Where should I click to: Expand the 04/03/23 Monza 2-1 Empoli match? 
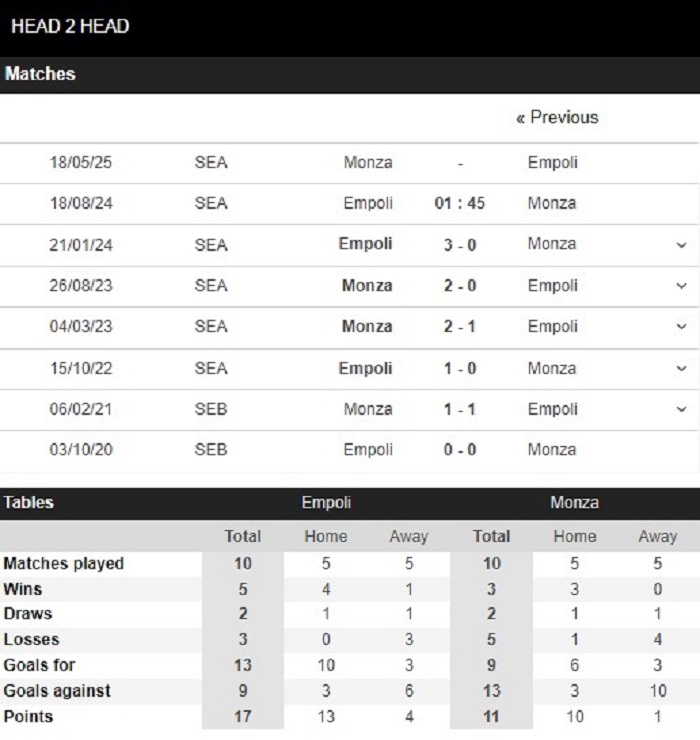coord(681,327)
